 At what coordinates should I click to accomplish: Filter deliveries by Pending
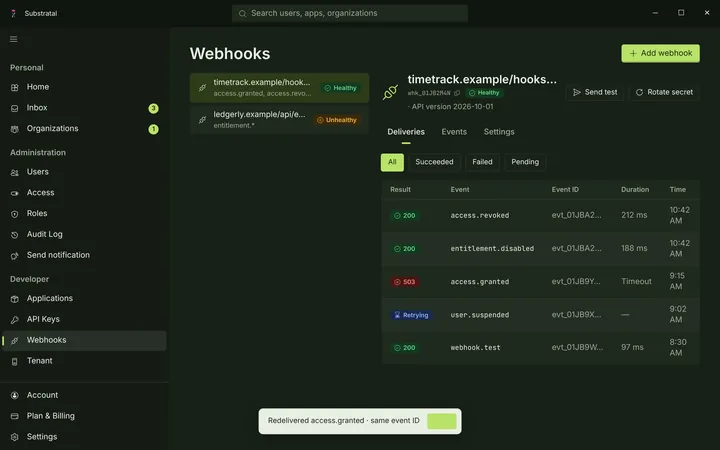[x=525, y=162]
